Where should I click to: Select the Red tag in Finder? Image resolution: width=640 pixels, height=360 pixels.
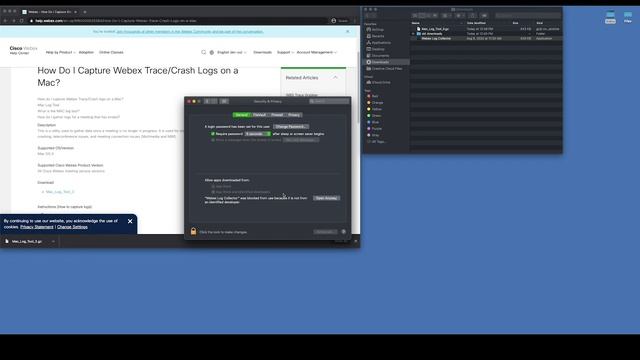(372, 96)
